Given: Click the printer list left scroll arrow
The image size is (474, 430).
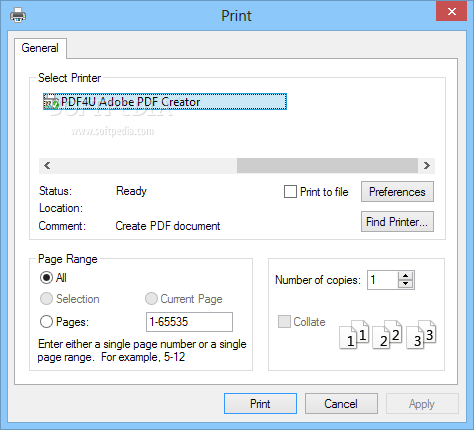Looking at the screenshot, I should pos(47,166).
